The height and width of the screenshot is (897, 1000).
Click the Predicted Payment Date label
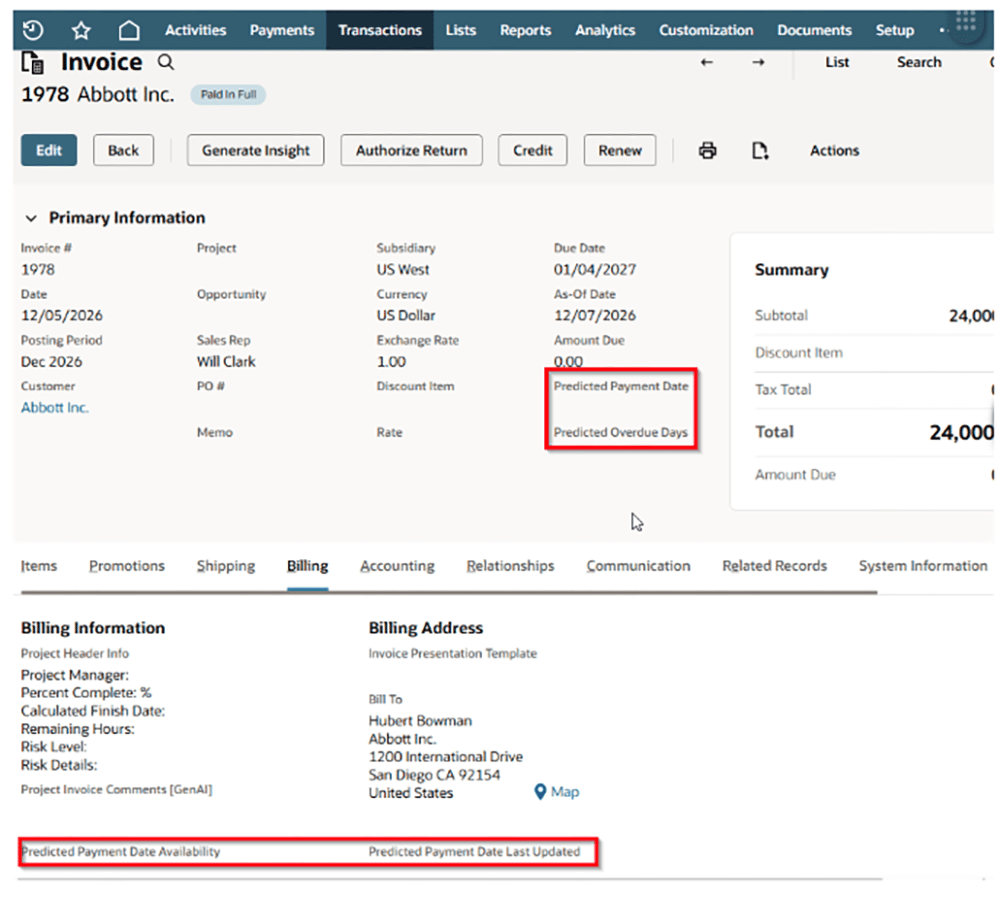click(x=621, y=386)
